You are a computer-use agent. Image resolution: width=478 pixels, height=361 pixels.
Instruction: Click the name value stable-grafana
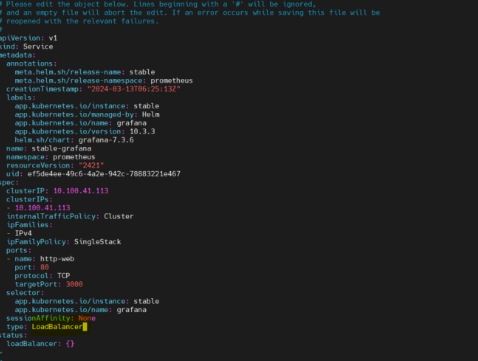[61, 148]
